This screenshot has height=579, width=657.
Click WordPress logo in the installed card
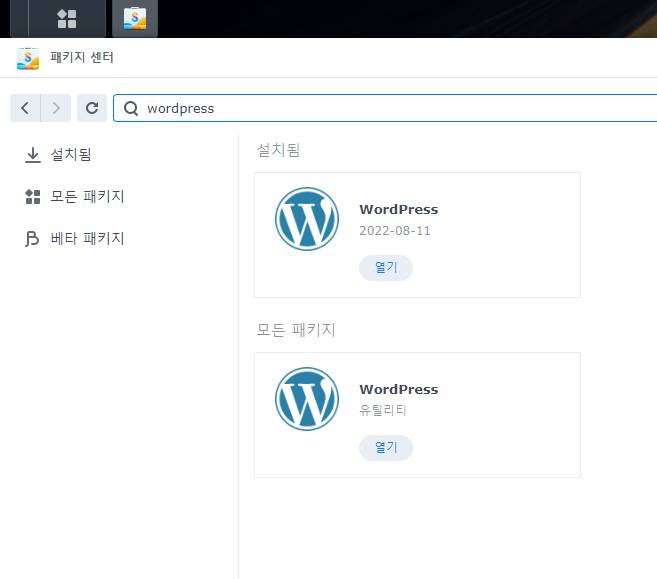pyautogui.click(x=307, y=219)
